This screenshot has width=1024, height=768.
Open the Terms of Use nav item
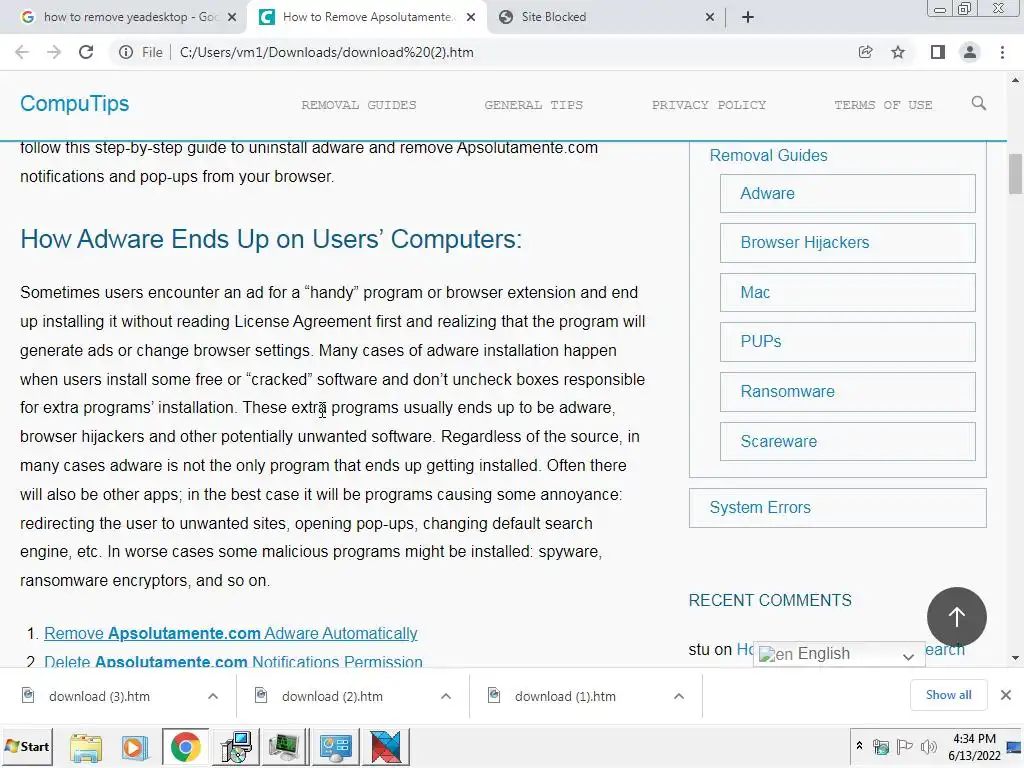pos(883,104)
